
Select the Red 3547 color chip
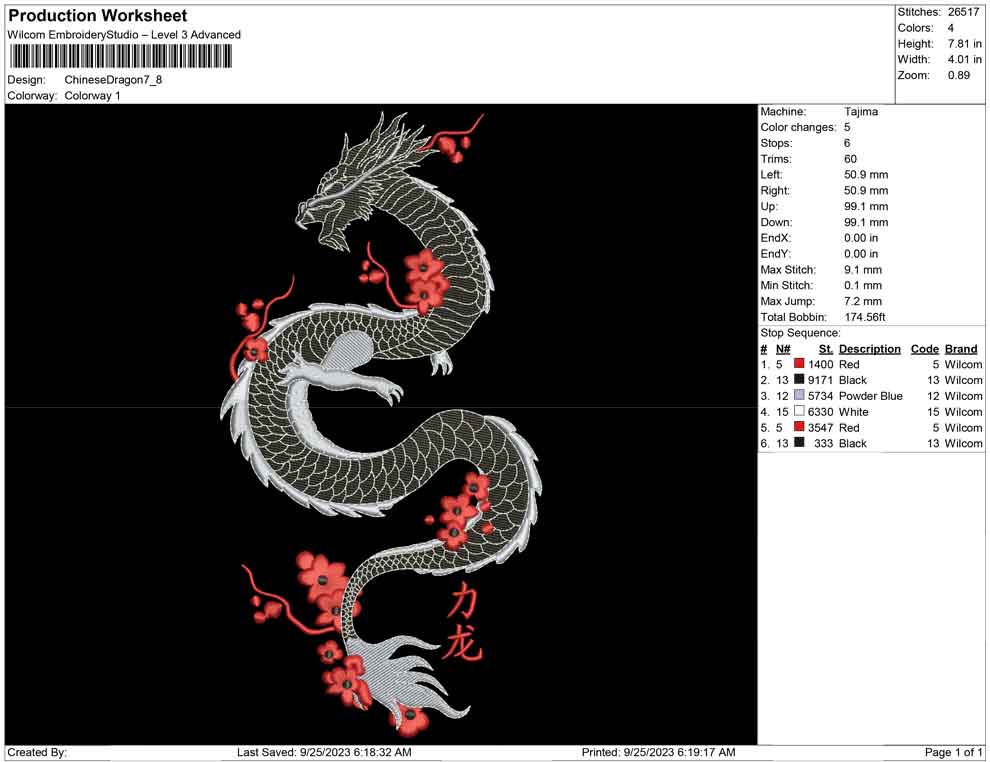point(797,427)
